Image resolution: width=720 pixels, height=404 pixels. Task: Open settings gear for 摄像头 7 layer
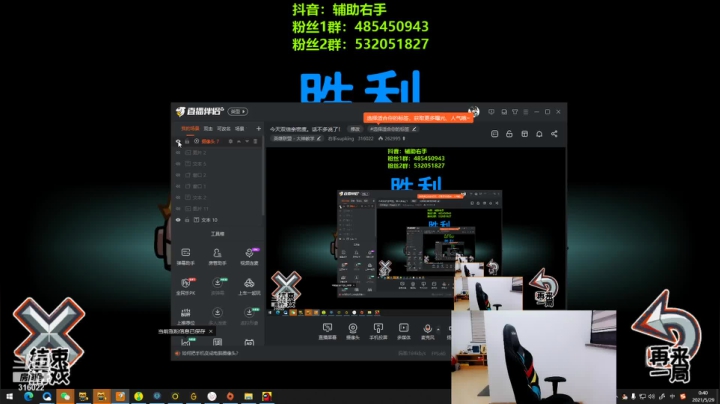[x=231, y=141]
